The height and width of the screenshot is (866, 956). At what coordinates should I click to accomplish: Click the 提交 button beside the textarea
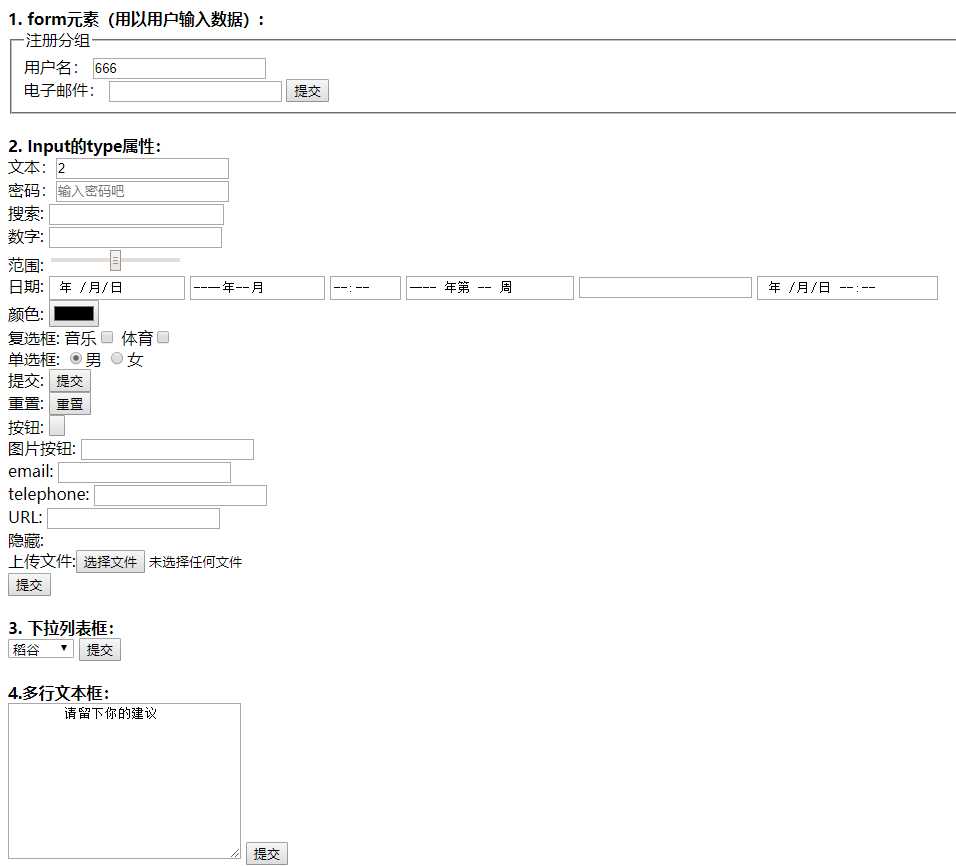click(267, 854)
